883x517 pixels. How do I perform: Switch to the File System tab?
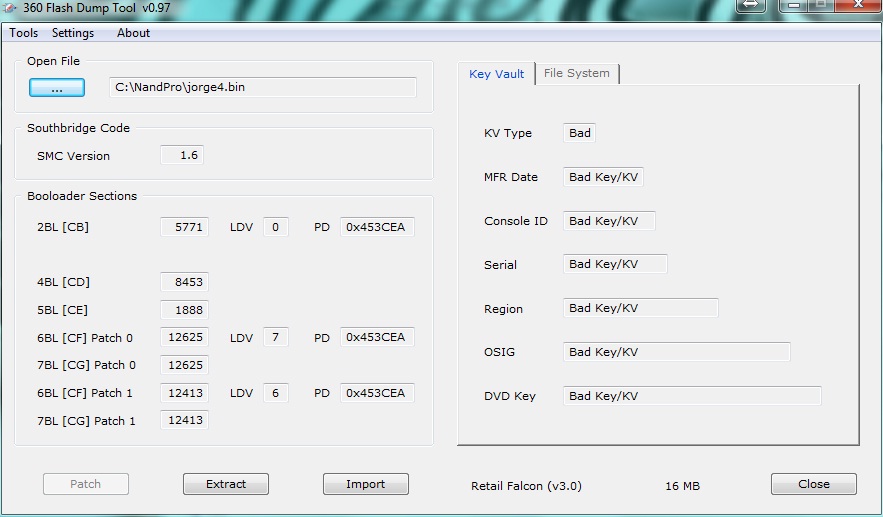point(577,73)
